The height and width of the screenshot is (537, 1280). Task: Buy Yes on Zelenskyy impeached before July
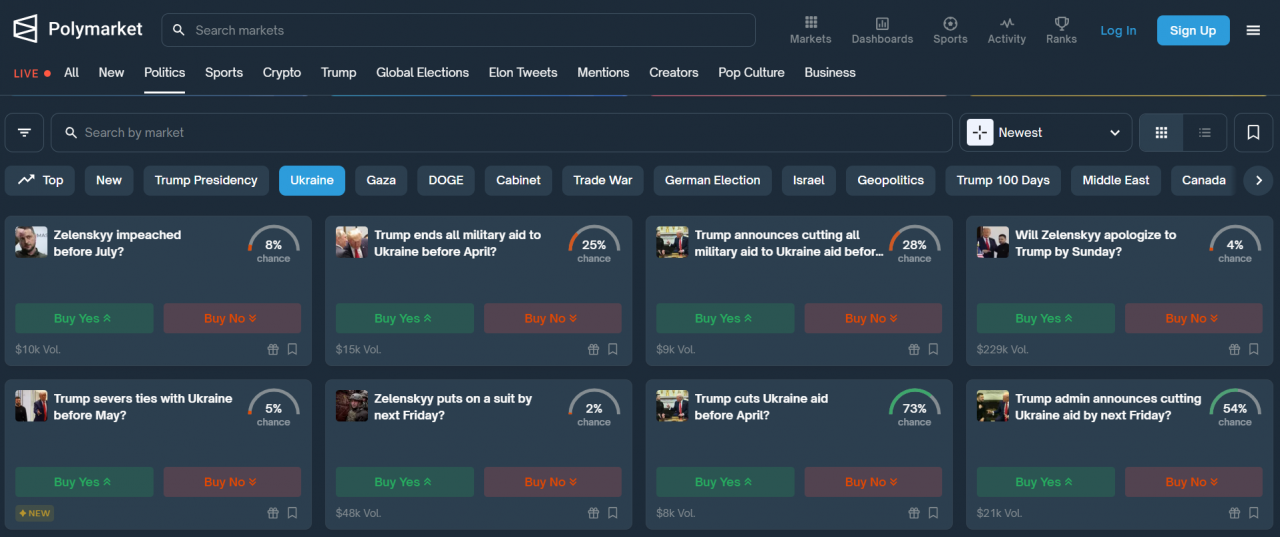(x=84, y=318)
